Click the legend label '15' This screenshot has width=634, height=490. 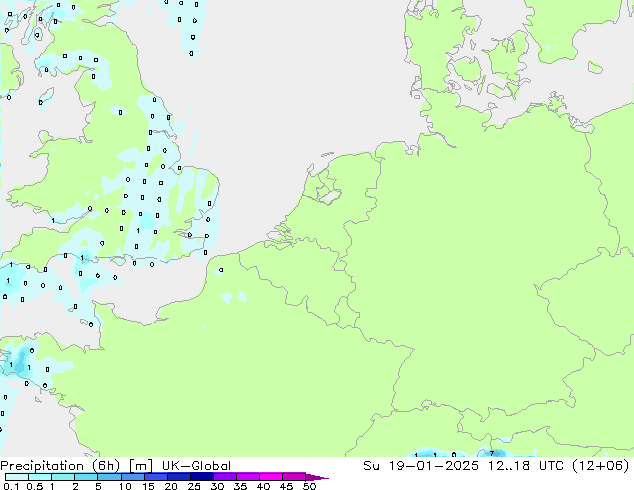pyautogui.click(x=148, y=486)
